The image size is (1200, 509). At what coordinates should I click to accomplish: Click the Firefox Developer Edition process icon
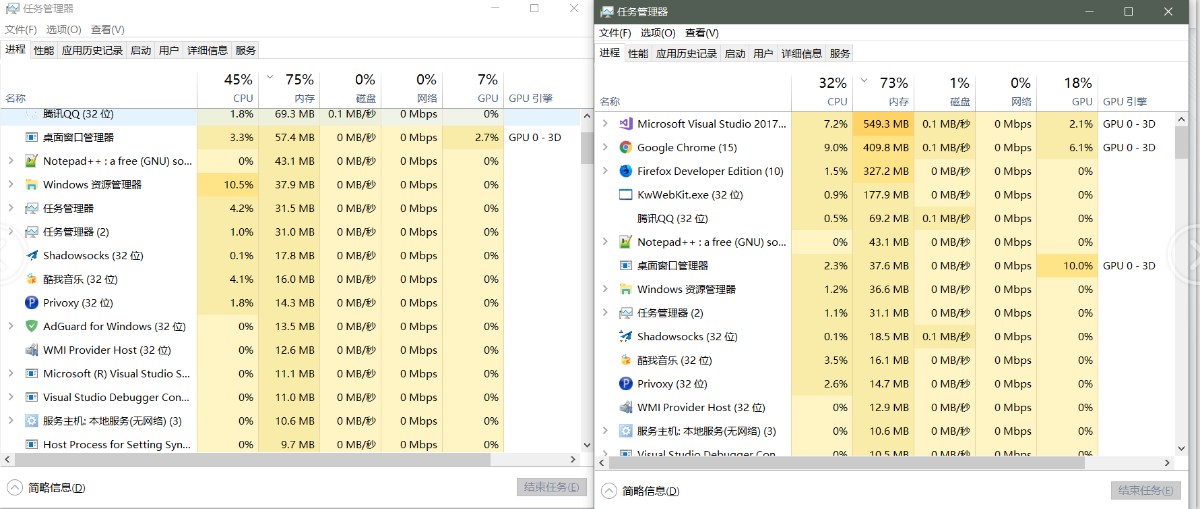click(x=626, y=171)
